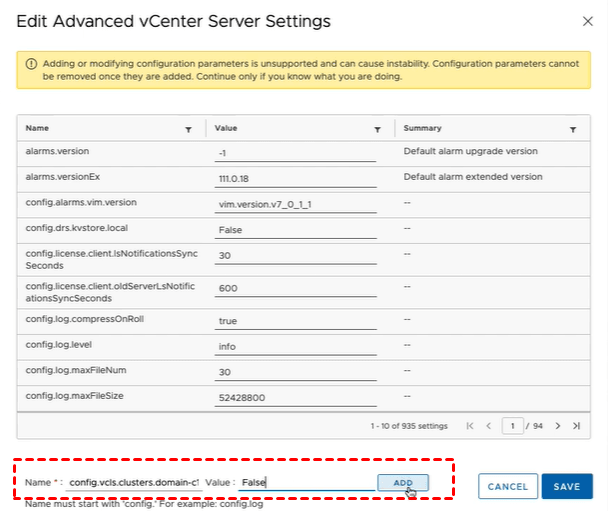
Task: Go to previous page of settings
Action: tap(489, 426)
